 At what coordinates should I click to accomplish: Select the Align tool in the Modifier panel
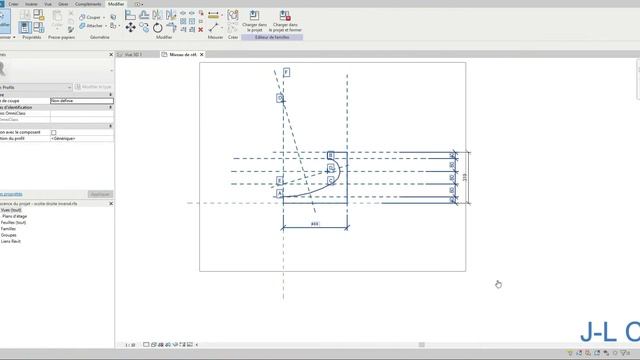point(130,15)
